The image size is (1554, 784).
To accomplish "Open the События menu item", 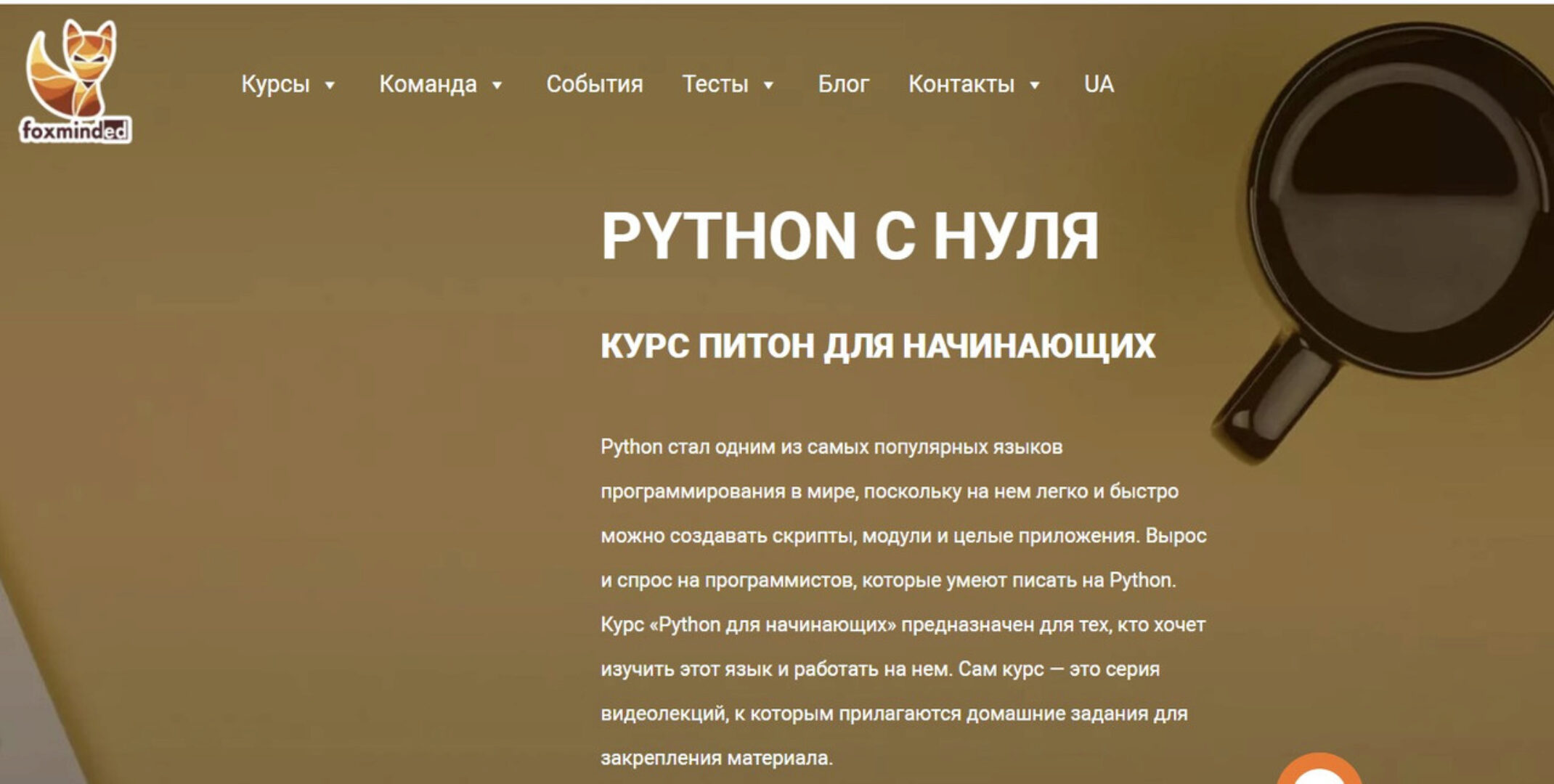I will pyautogui.click(x=595, y=84).
